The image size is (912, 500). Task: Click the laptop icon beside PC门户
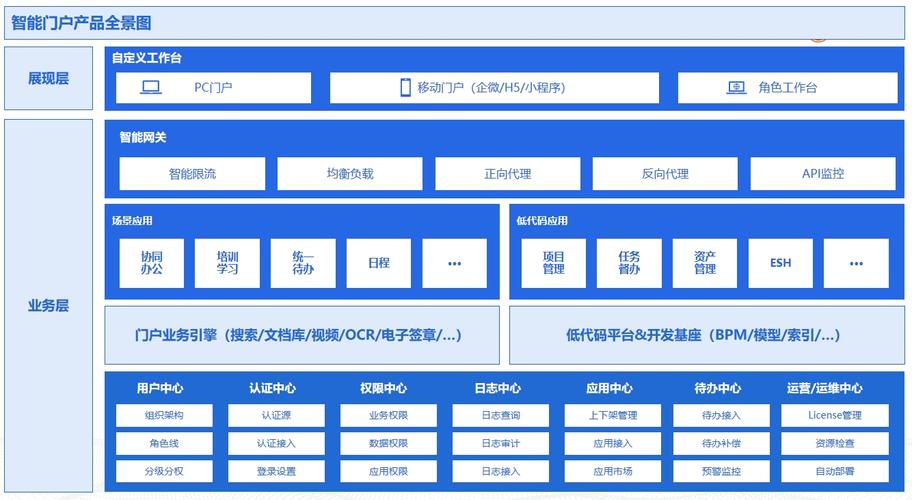[151, 88]
